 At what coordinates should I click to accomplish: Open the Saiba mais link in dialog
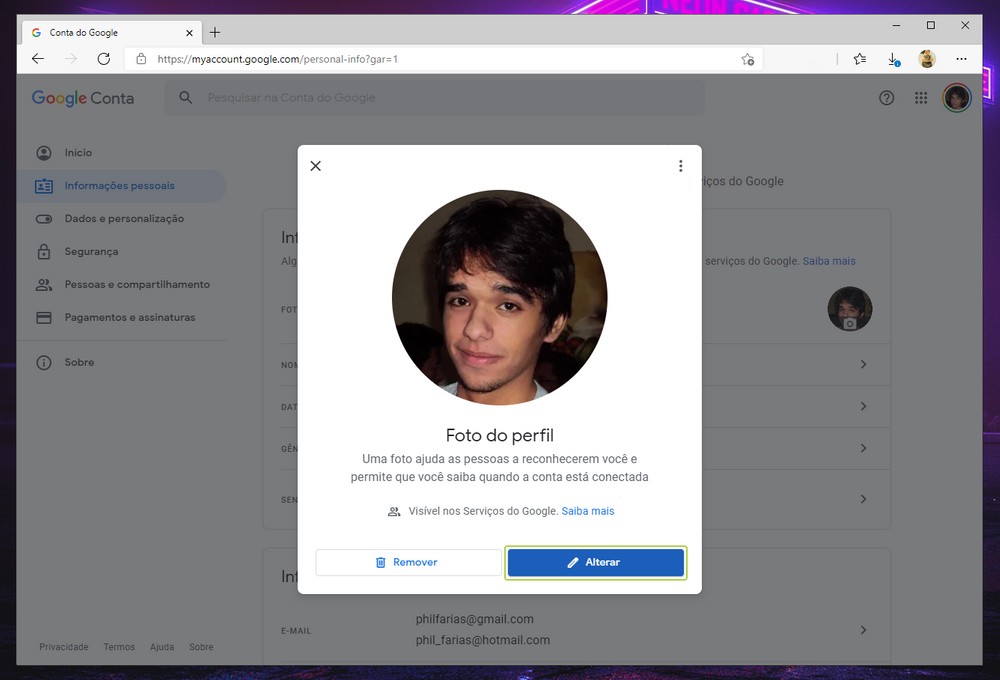(588, 511)
